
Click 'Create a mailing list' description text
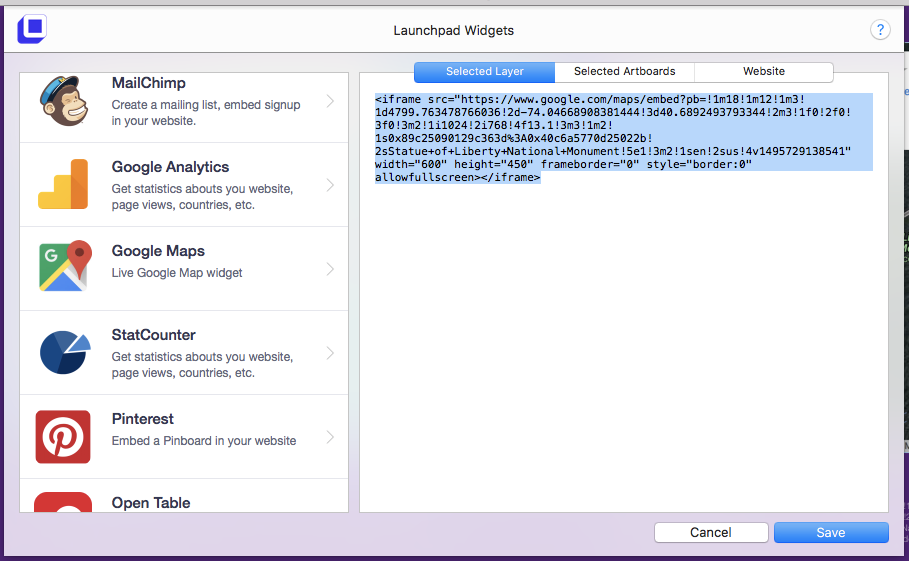pos(206,113)
